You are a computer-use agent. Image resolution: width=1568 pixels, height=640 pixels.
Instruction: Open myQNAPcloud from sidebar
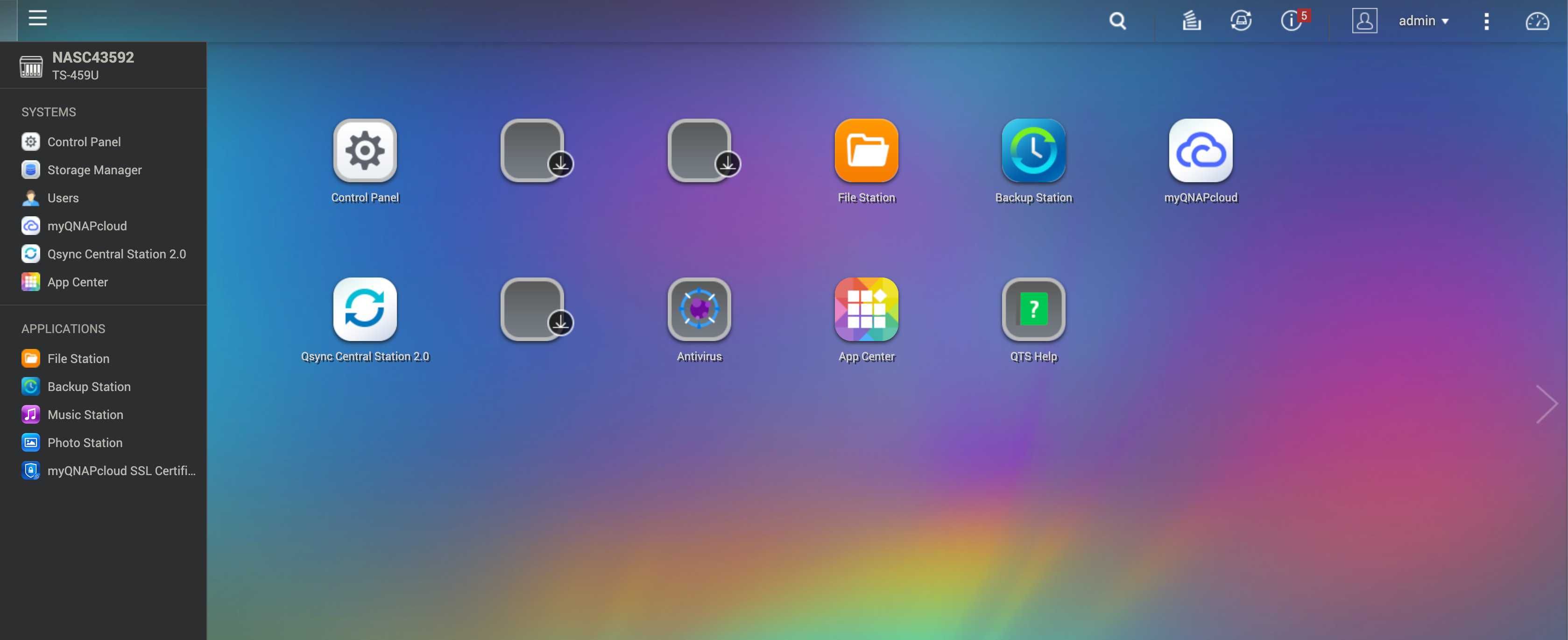pyautogui.click(x=104, y=226)
